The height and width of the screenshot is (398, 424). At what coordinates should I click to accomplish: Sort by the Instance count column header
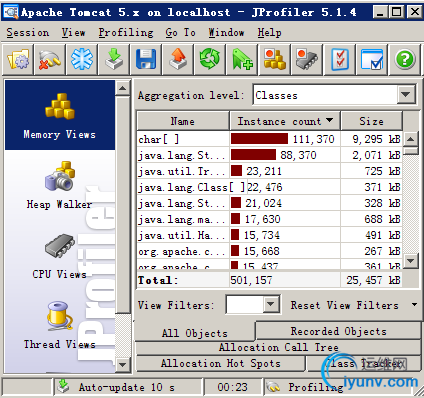[285, 121]
